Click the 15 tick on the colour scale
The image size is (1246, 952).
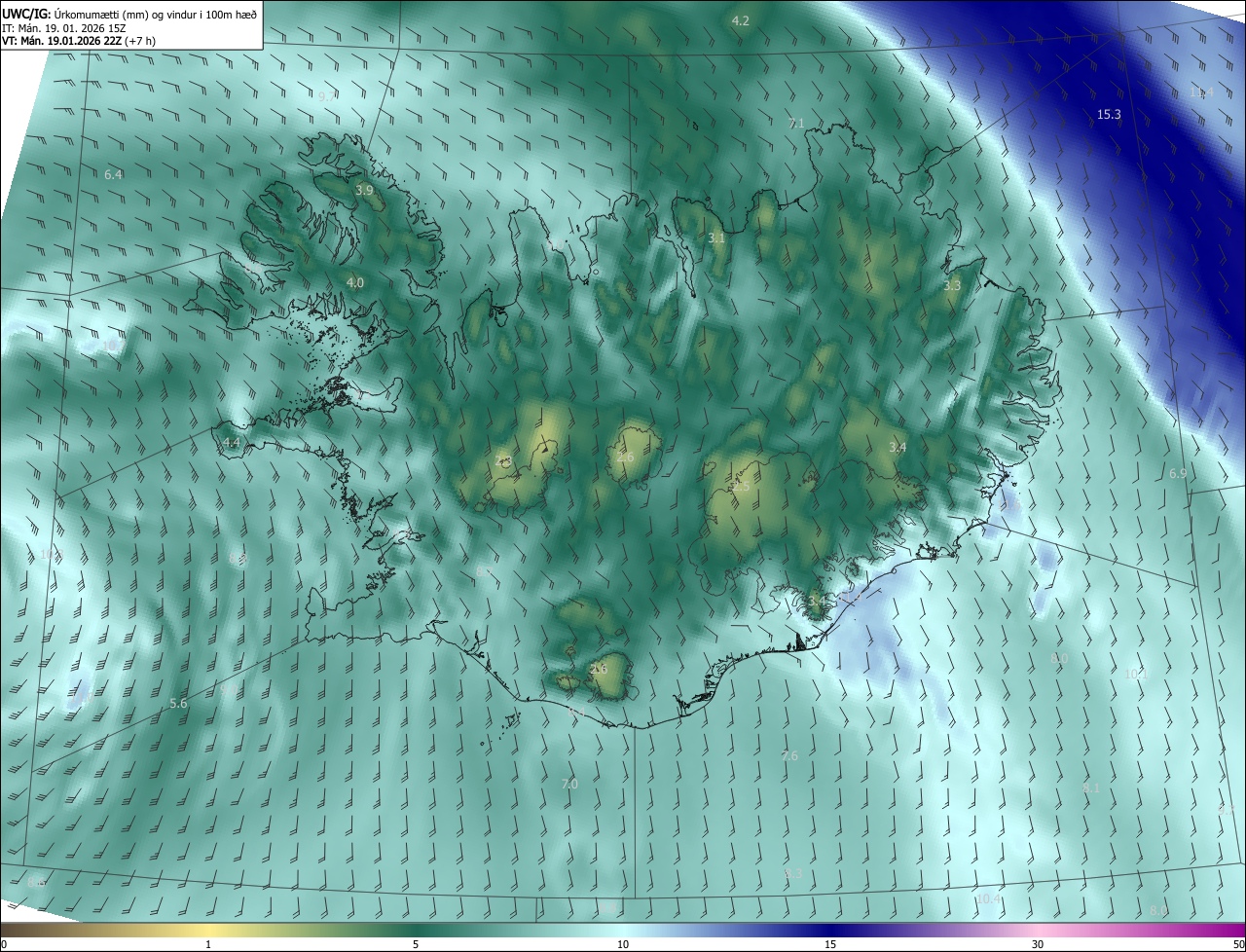coord(830,944)
